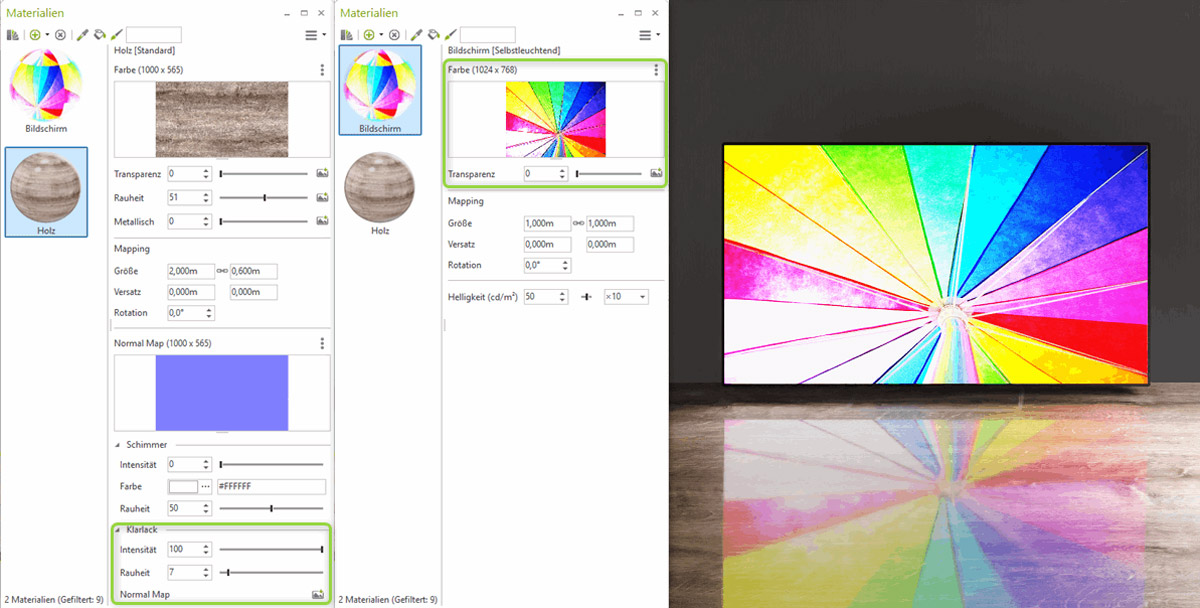Load Klarlack Normal Map texture
Screen dimensions: 1200x608
coord(318,594)
